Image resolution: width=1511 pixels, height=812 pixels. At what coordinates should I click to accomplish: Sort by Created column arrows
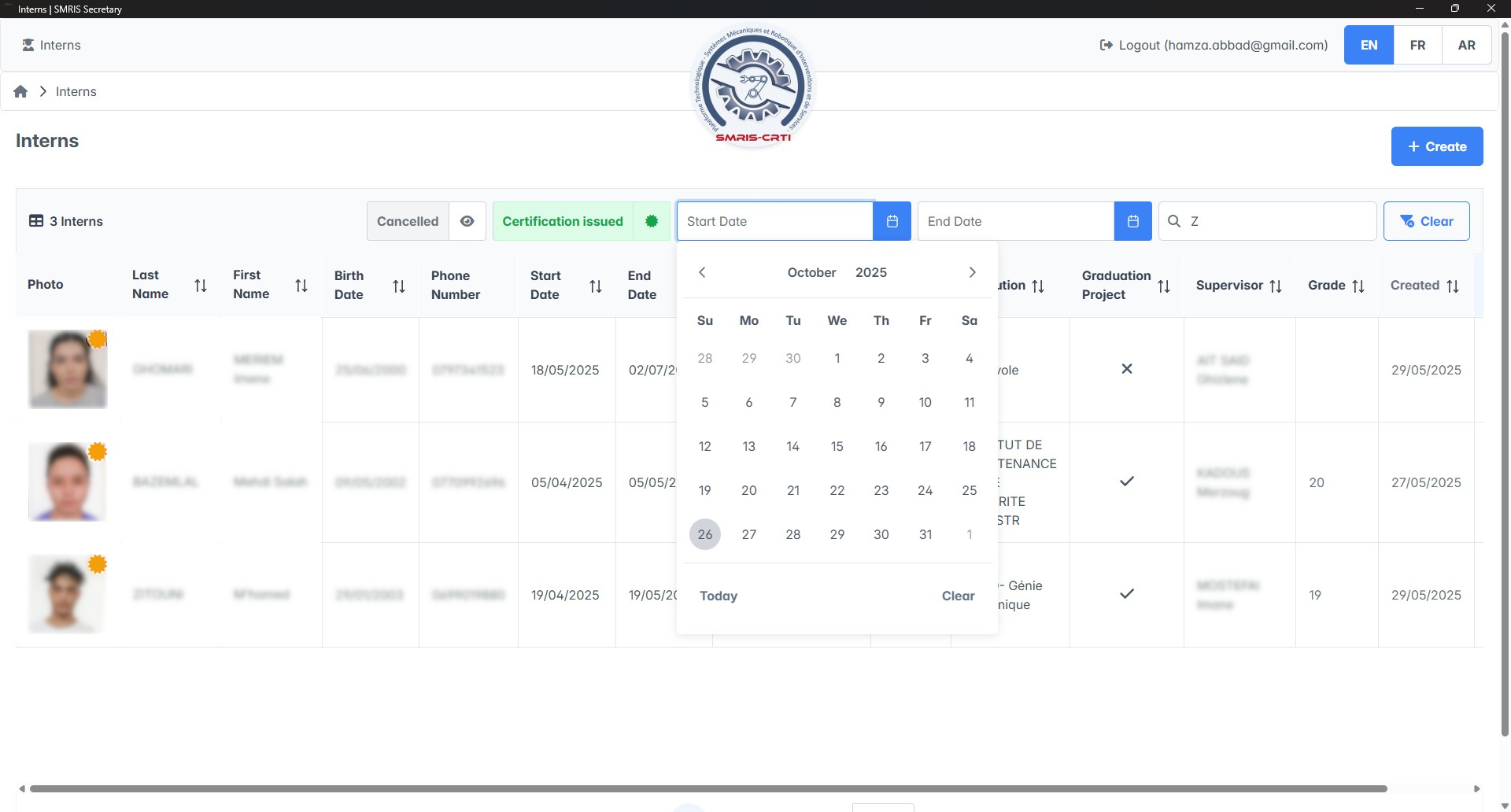[1453, 286]
